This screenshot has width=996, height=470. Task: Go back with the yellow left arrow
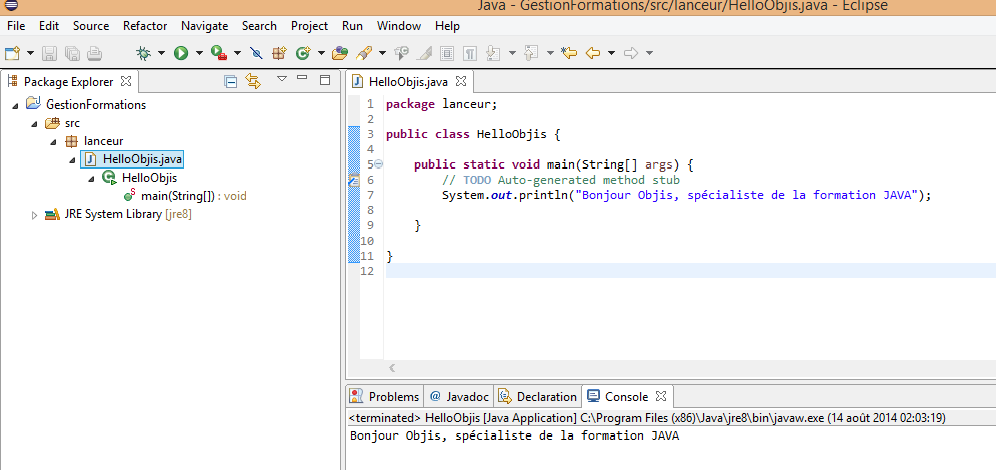point(593,53)
